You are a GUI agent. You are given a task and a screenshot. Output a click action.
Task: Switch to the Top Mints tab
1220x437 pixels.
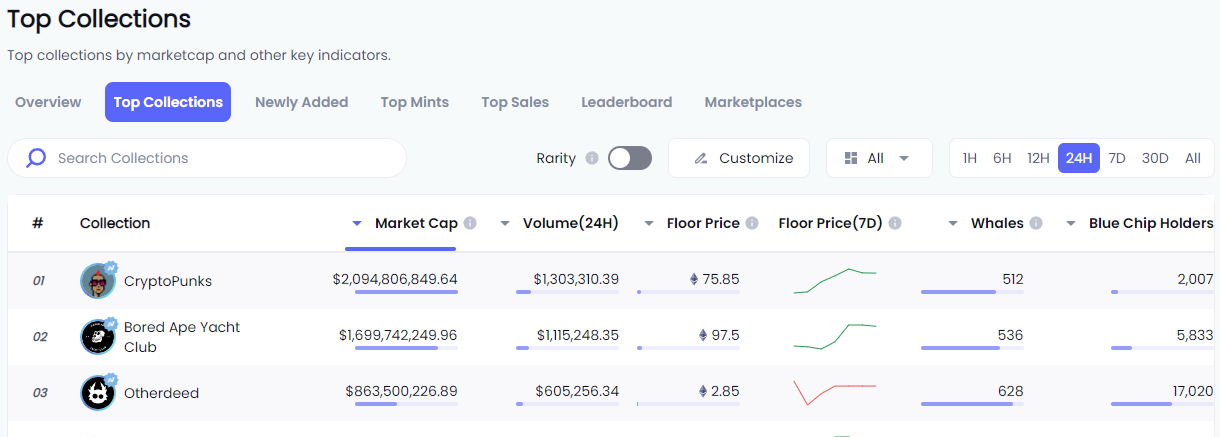click(x=414, y=102)
